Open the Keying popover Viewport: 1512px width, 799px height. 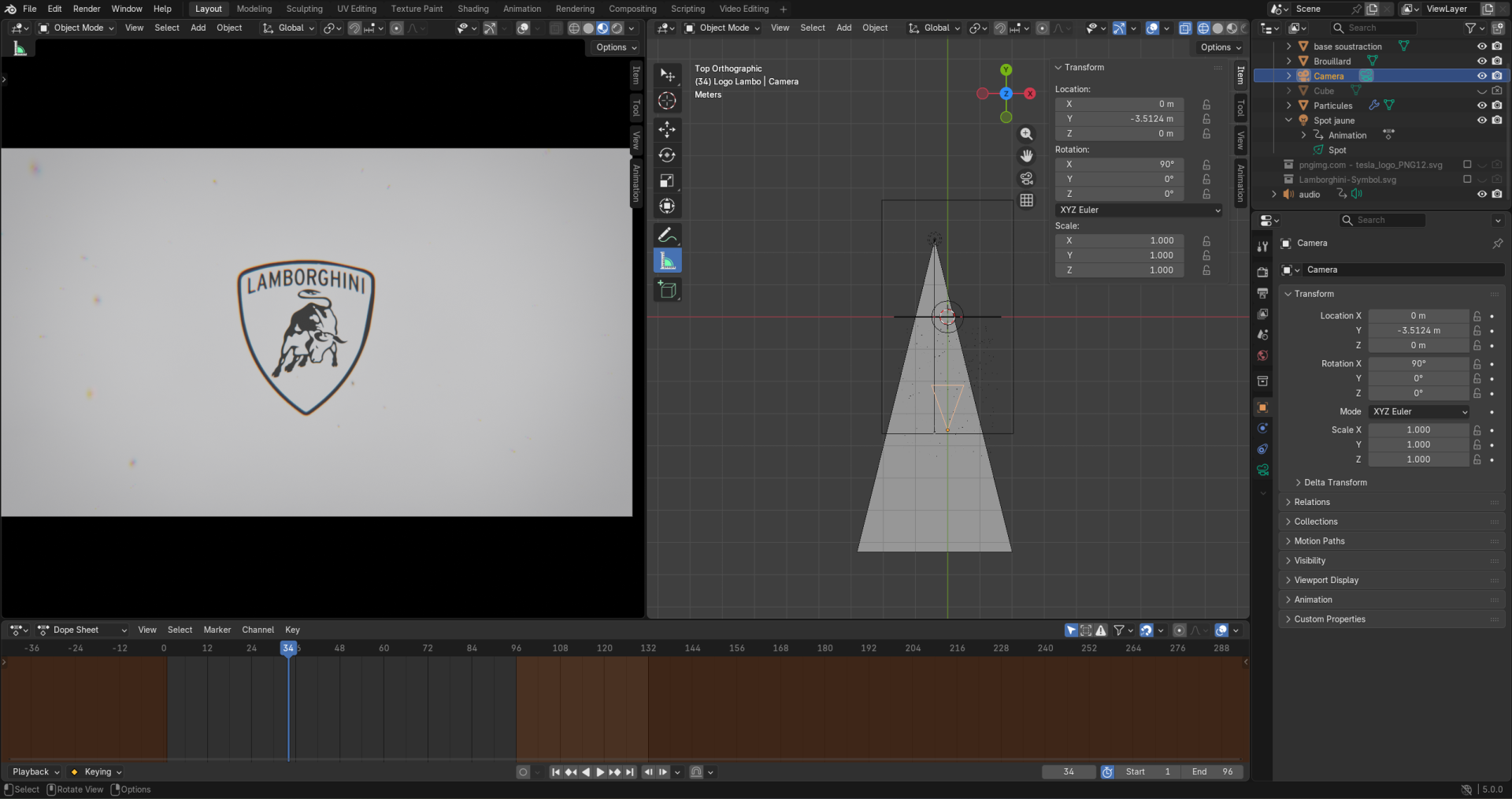[x=97, y=772]
